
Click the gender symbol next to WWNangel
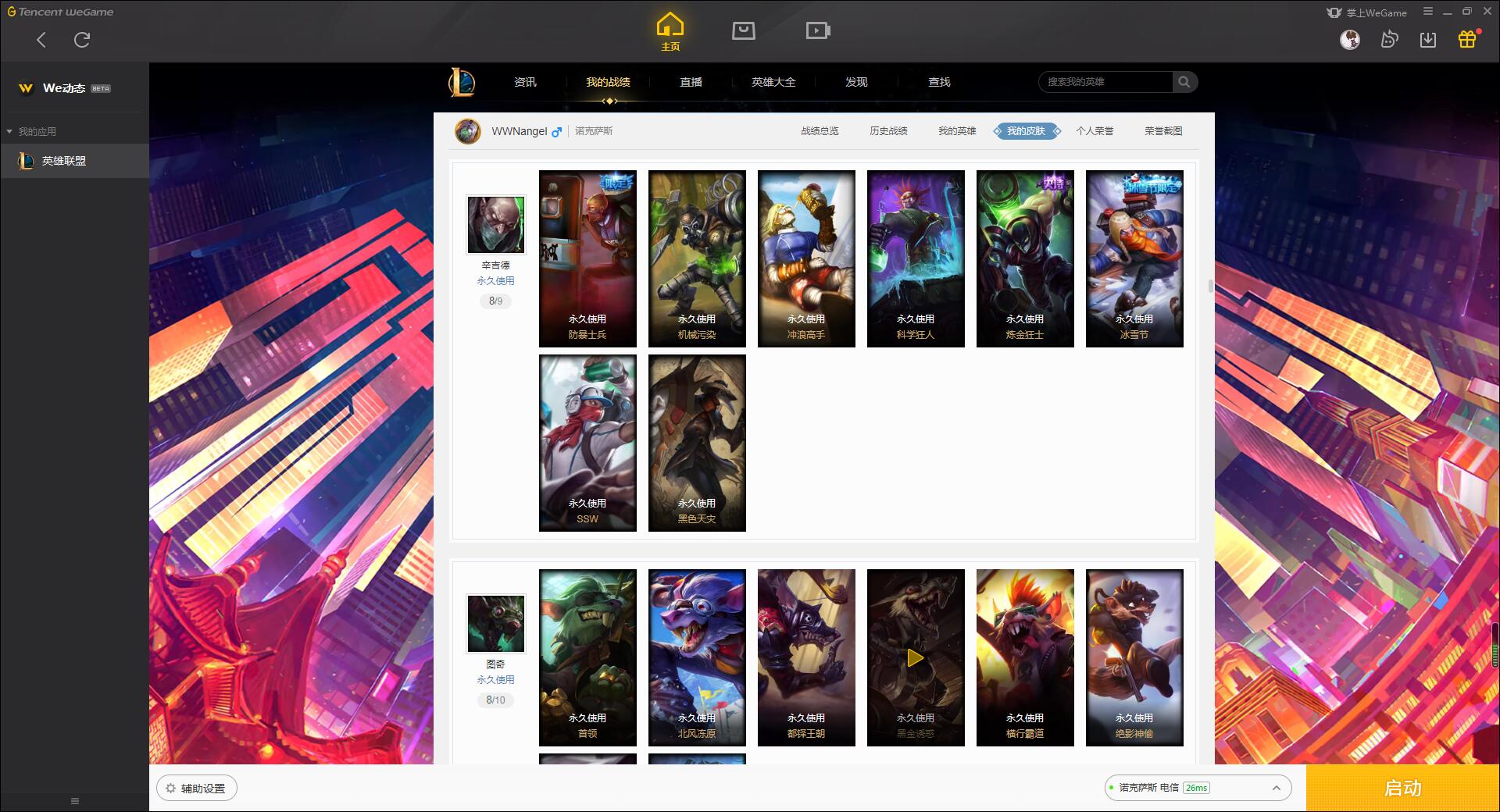click(556, 132)
